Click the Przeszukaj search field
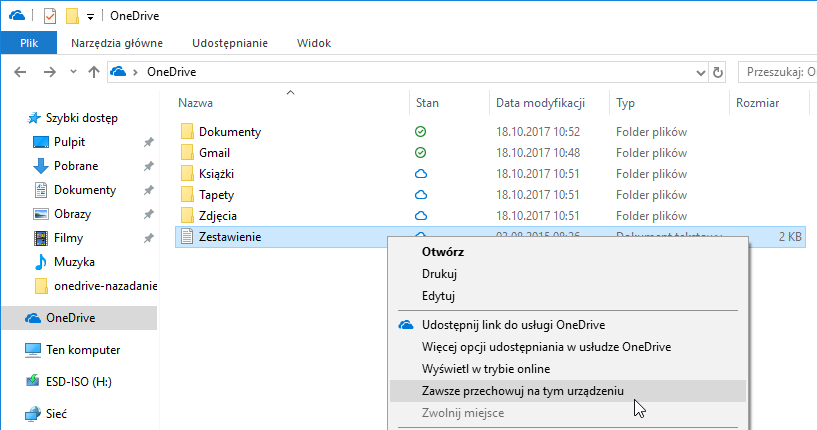The image size is (817, 430). (x=777, y=72)
